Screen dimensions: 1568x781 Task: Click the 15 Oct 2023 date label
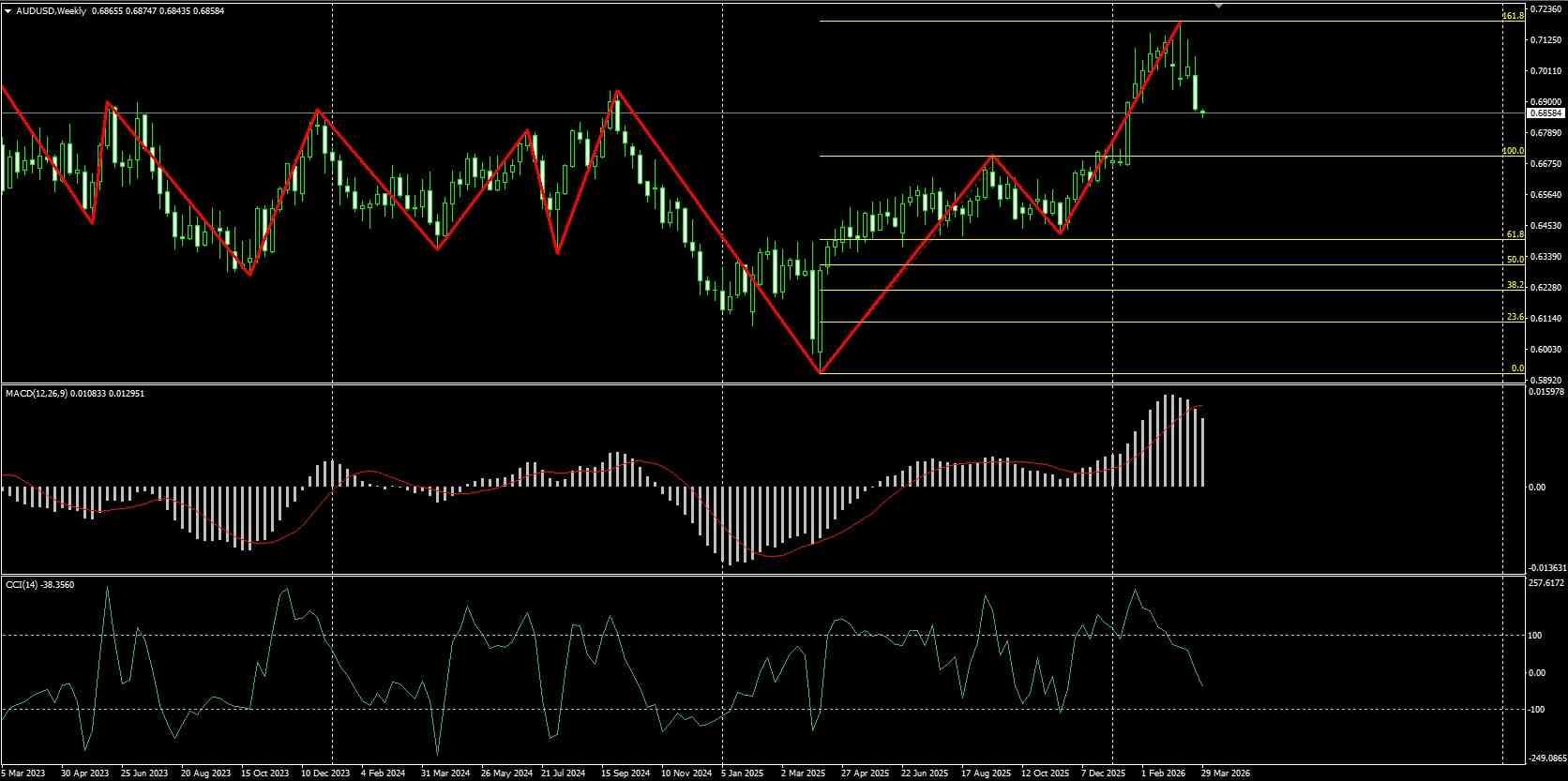tap(265, 773)
